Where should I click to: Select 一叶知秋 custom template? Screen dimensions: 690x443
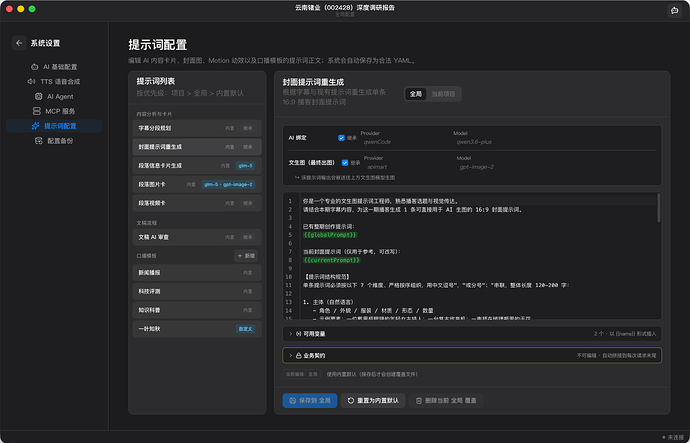point(197,329)
